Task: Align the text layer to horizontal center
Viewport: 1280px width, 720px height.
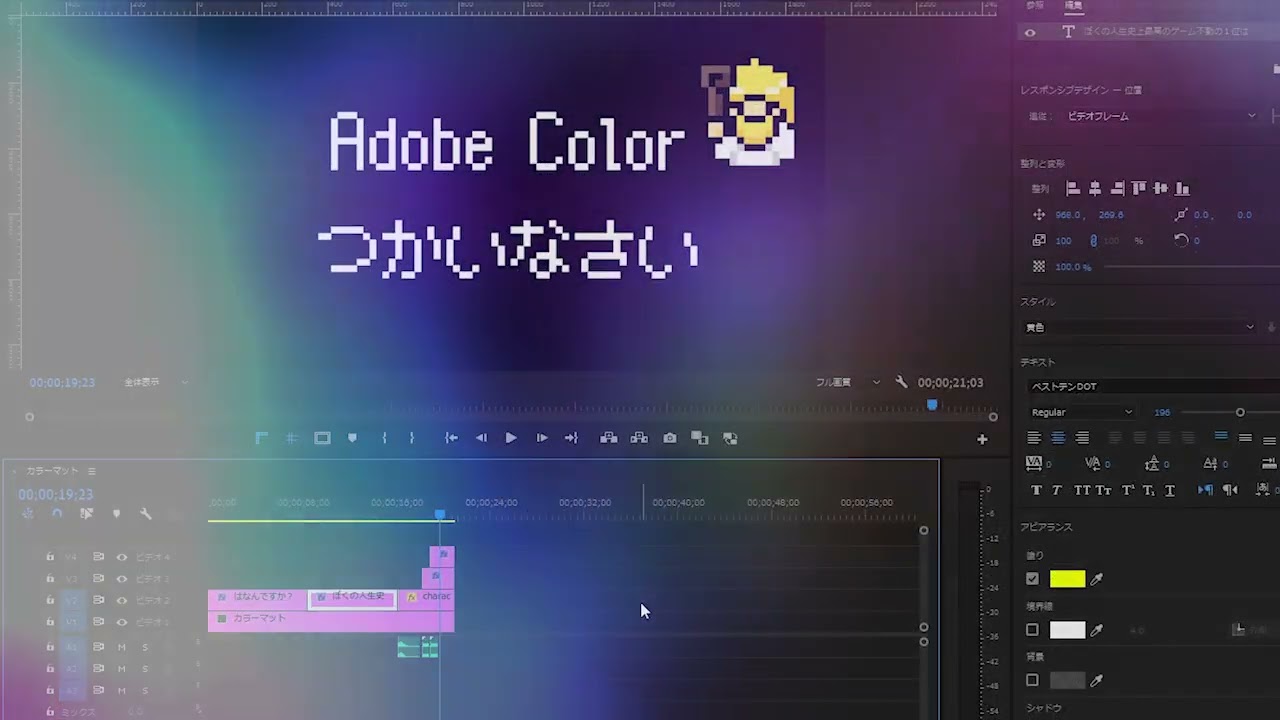Action: [x=1095, y=188]
